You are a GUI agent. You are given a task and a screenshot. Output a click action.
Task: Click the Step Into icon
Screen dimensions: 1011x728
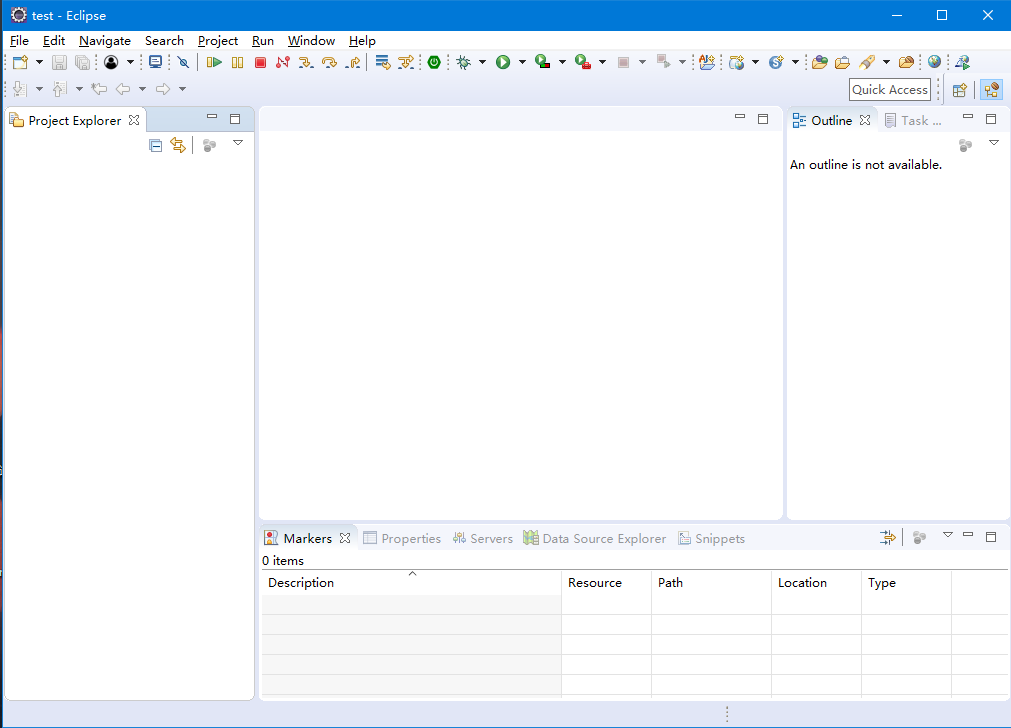[306, 62]
